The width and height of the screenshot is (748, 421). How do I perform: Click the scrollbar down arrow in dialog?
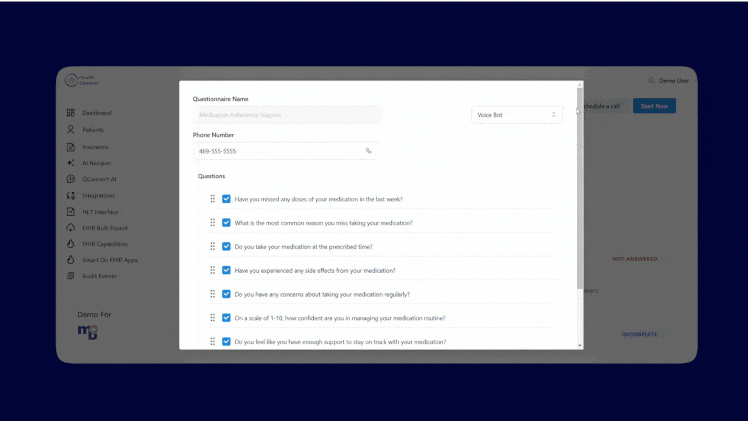(x=580, y=345)
